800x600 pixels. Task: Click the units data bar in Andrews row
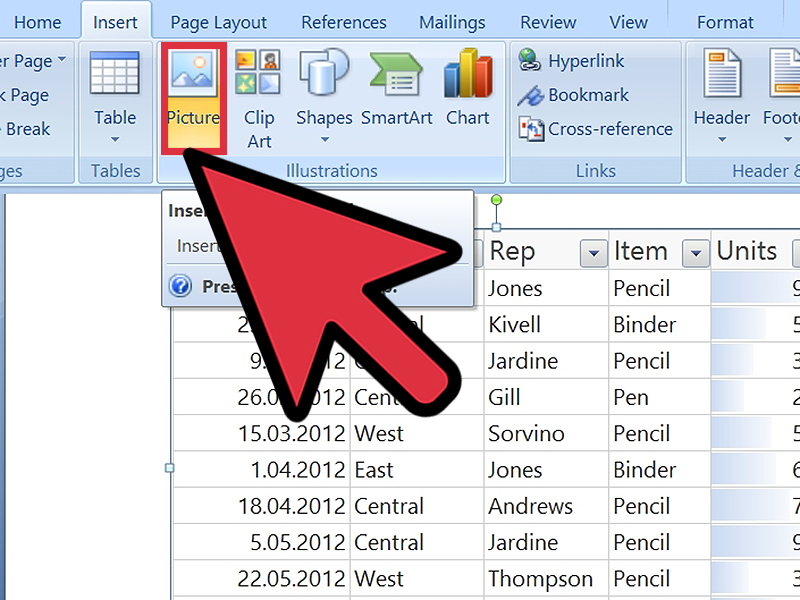751,506
